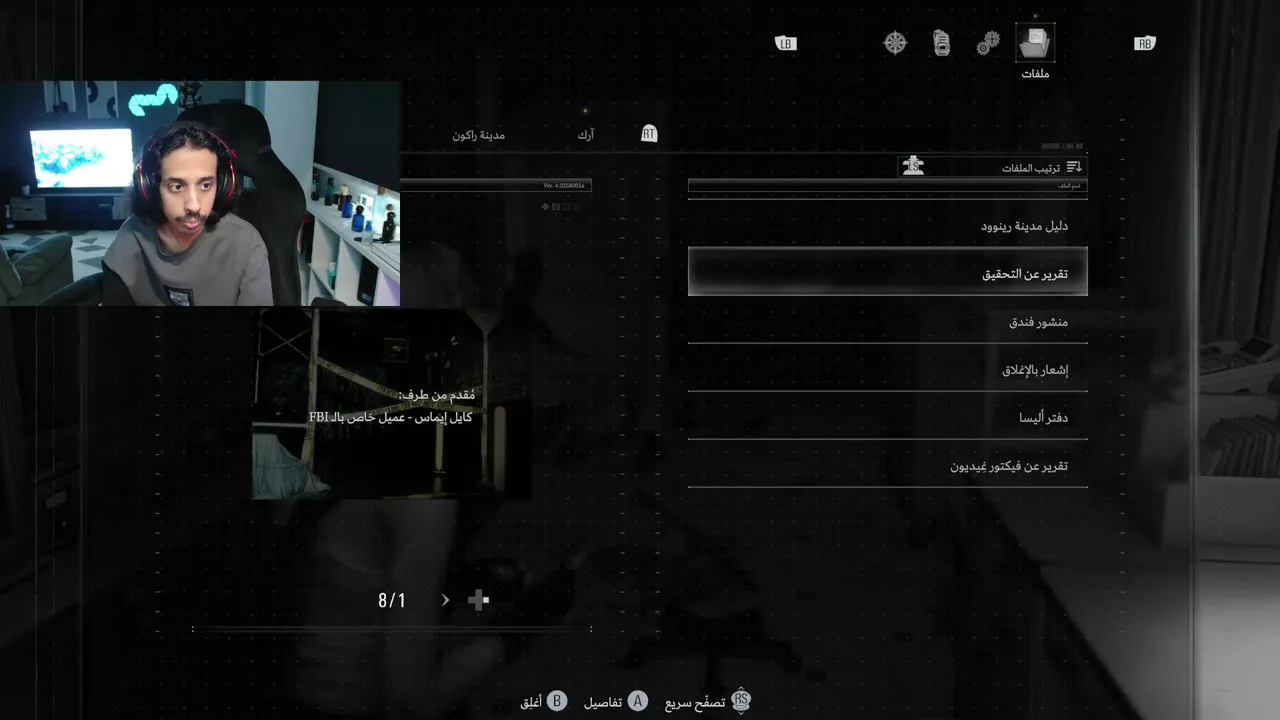Select file دفتر أليسا
The width and height of the screenshot is (1280, 720).
click(888, 417)
